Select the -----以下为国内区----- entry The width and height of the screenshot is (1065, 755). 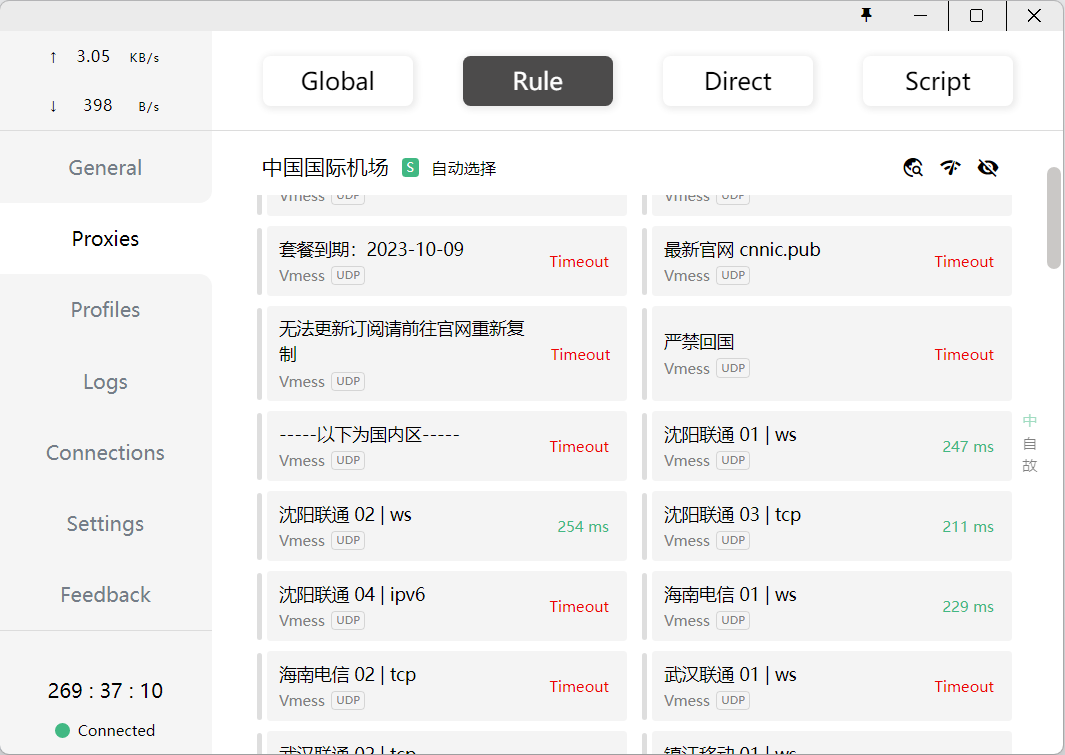pyautogui.click(x=447, y=446)
